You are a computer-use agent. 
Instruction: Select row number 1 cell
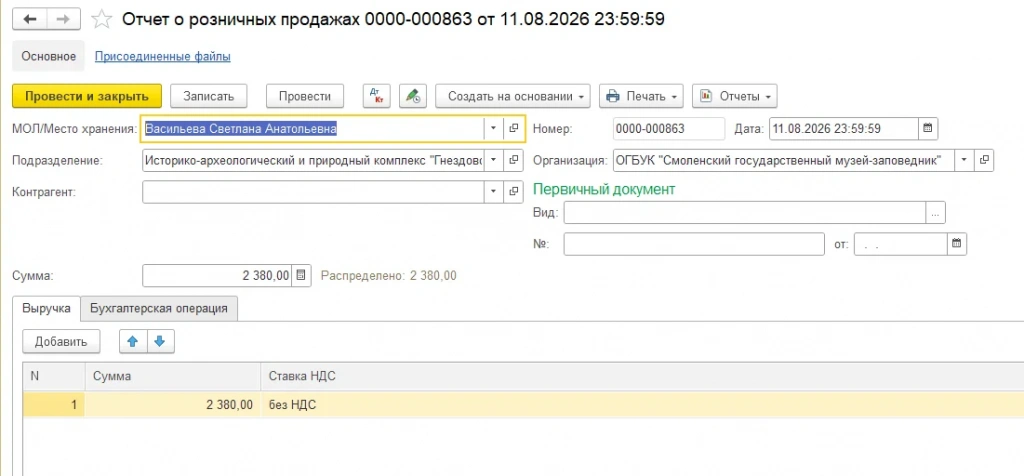[x=54, y=405]
